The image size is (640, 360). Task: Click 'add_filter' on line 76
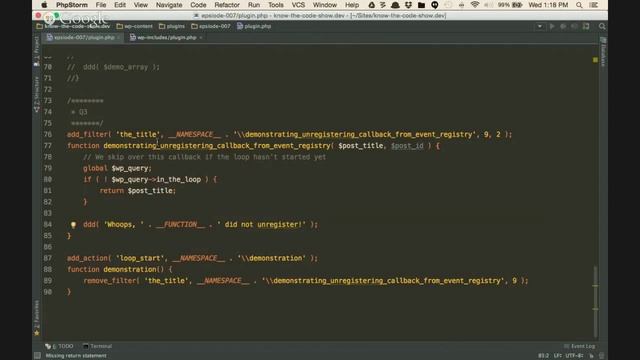(87, 134)
